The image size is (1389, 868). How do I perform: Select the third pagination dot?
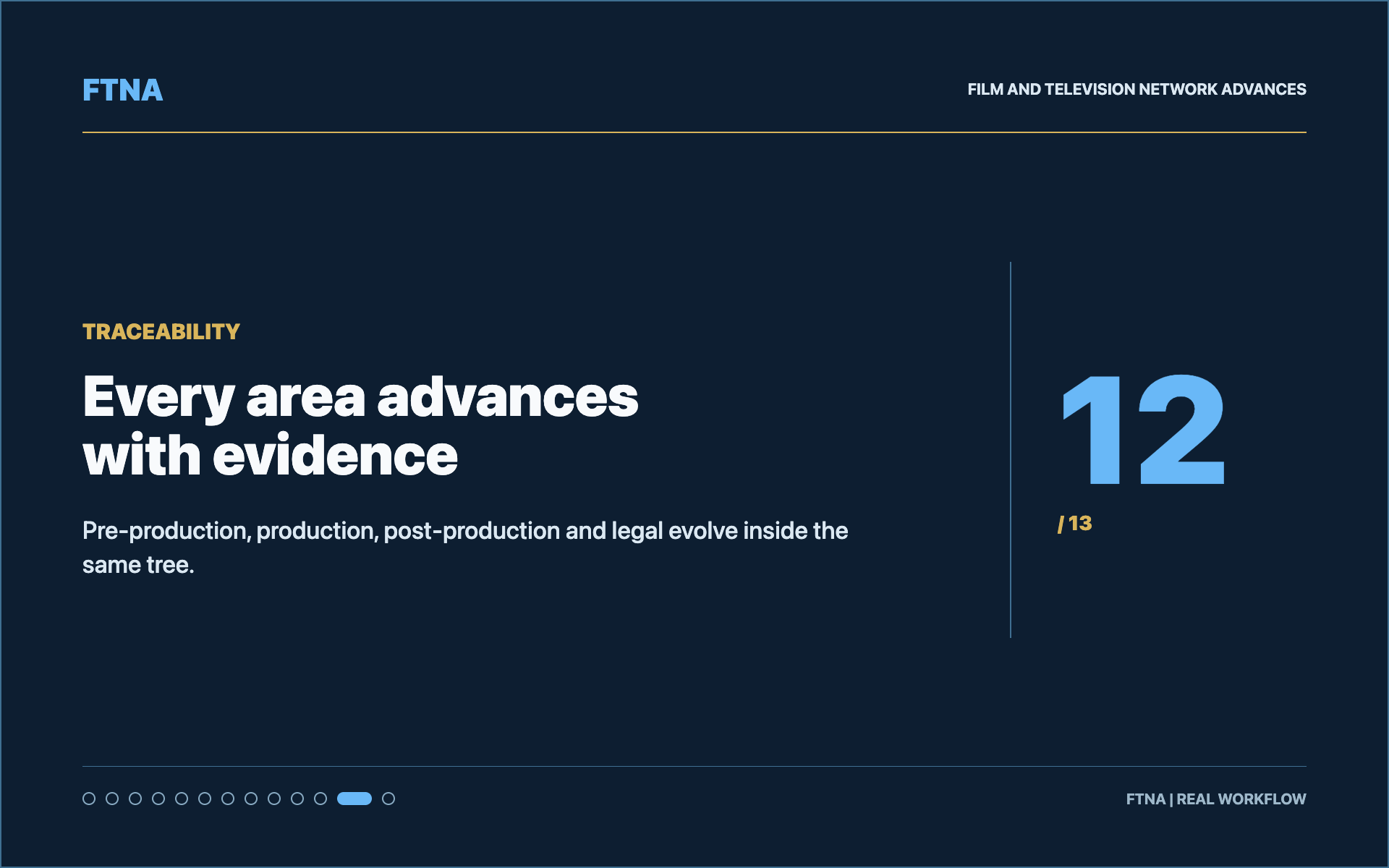point(135,799)
